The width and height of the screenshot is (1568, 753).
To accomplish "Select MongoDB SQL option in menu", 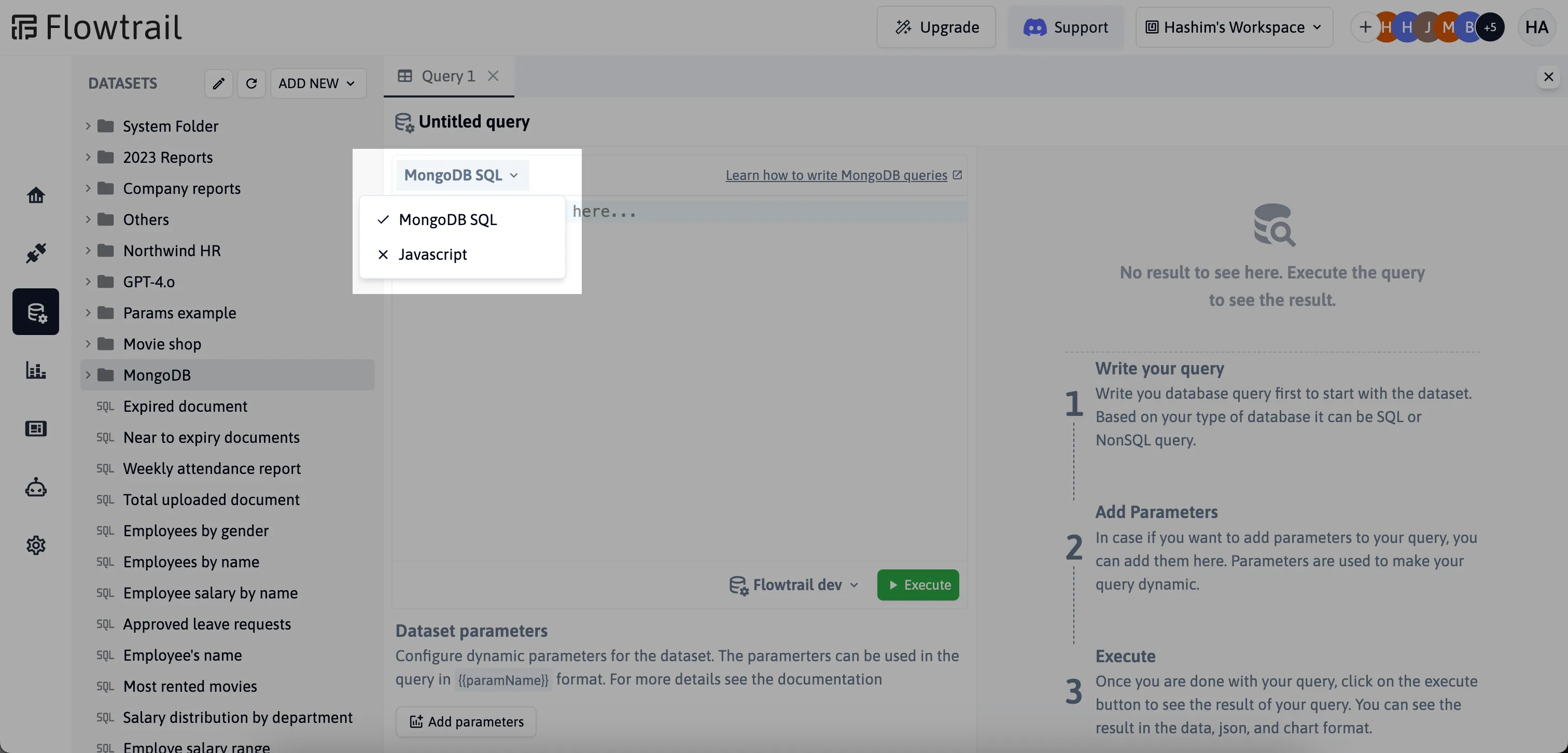I will coord(462,220).
